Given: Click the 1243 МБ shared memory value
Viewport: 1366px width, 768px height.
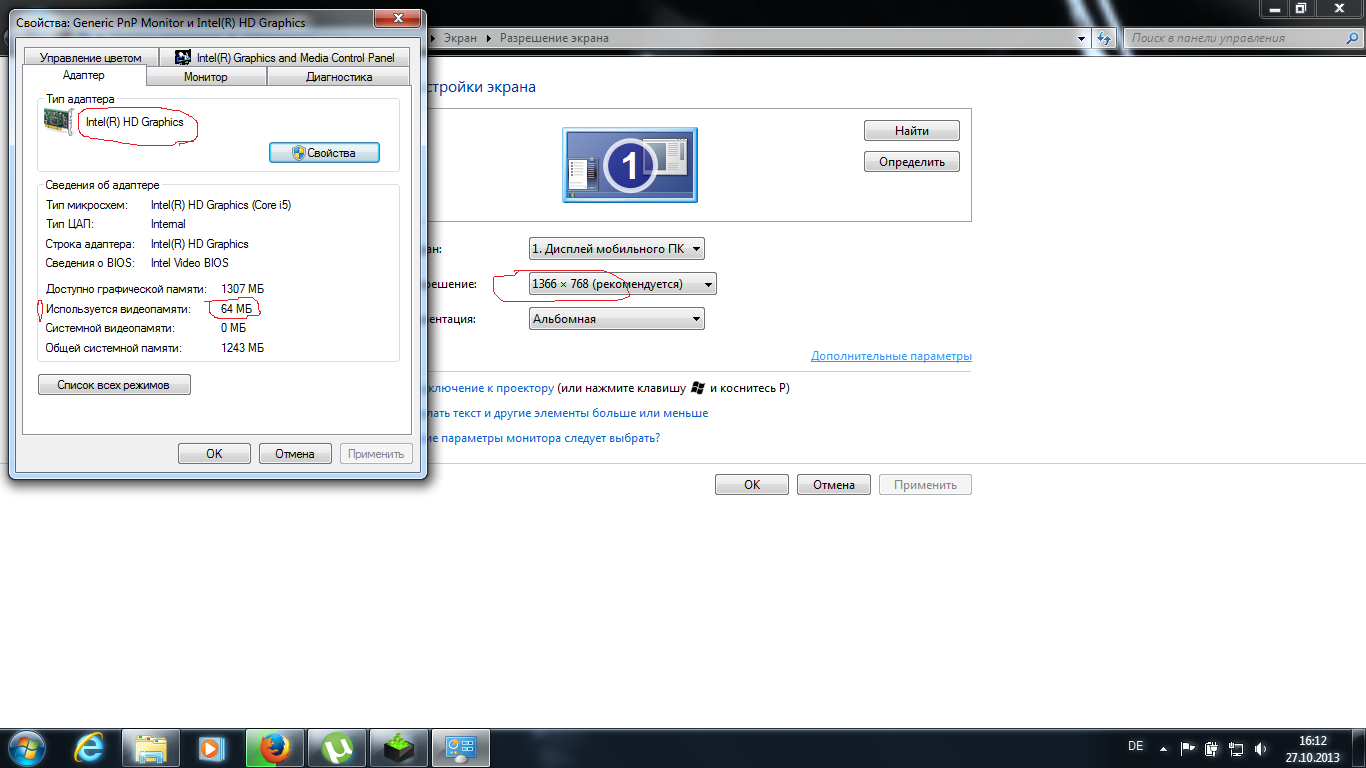Looking at the screenshot, I should [x=242, y=348].
